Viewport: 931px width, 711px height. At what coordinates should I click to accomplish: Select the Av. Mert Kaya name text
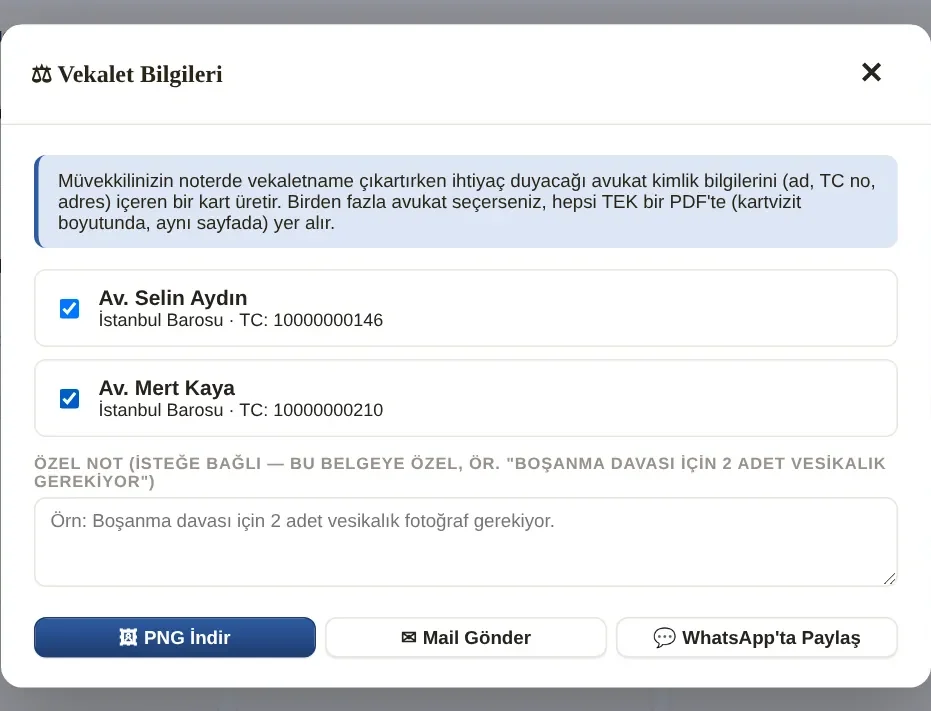coord(167,387)
